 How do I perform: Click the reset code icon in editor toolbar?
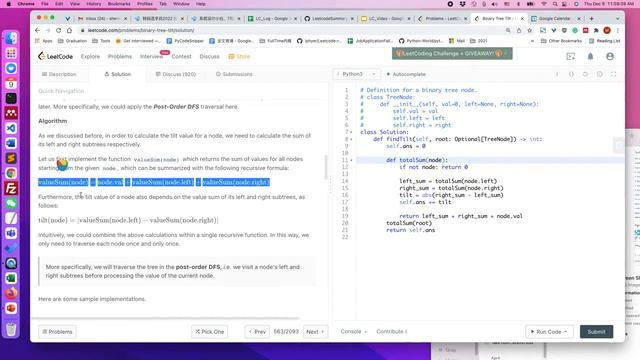pyautogui.click(x=585, y=74)
